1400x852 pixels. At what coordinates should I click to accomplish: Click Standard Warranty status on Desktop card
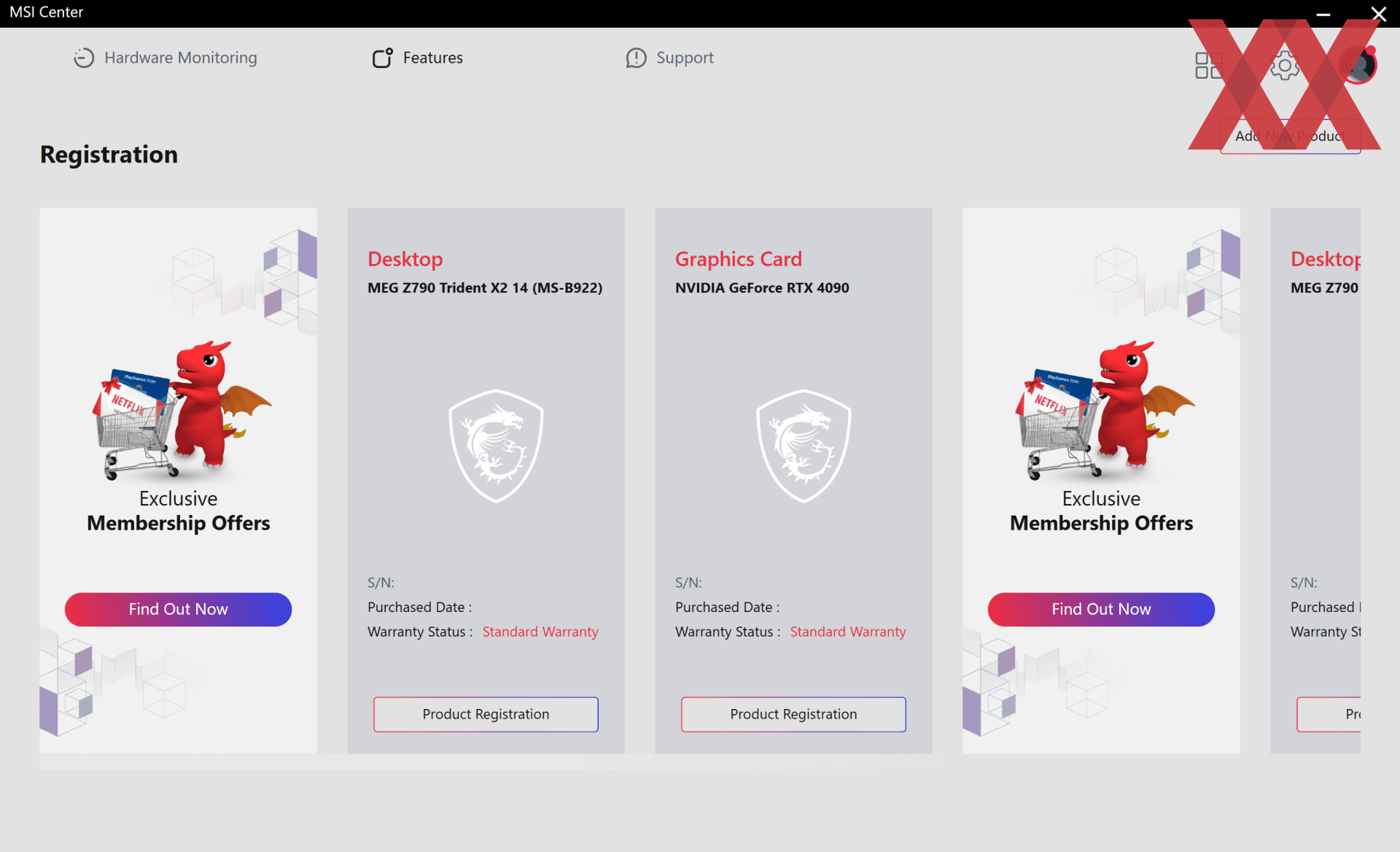point(540,632)
